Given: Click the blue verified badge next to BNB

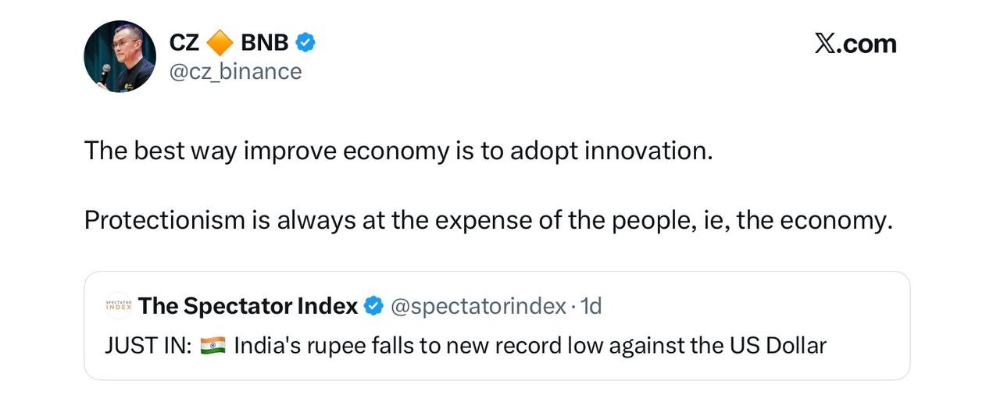Looking at the screenshot, I should tap(308, 43).
